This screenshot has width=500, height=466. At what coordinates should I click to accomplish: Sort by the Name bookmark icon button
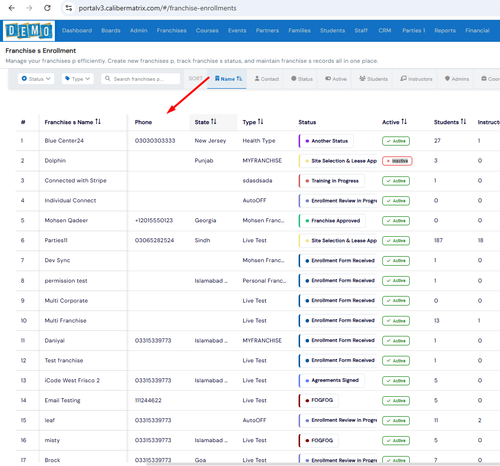point(228,79)
